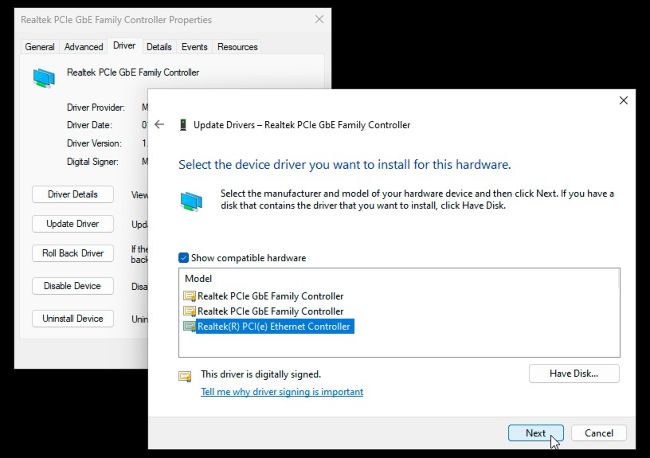Click the Roll Back Driver button
Screen dimensions: 650x458
[x=73, y=253]
